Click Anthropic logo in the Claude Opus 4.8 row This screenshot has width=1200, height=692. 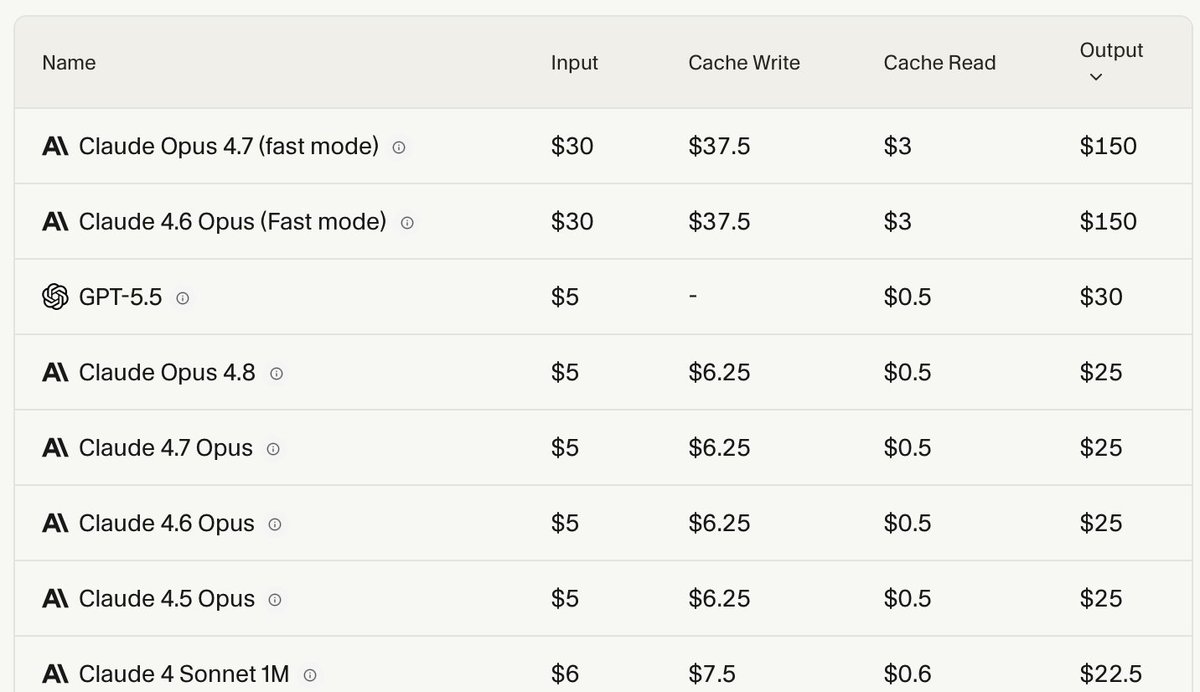(55, 372)
